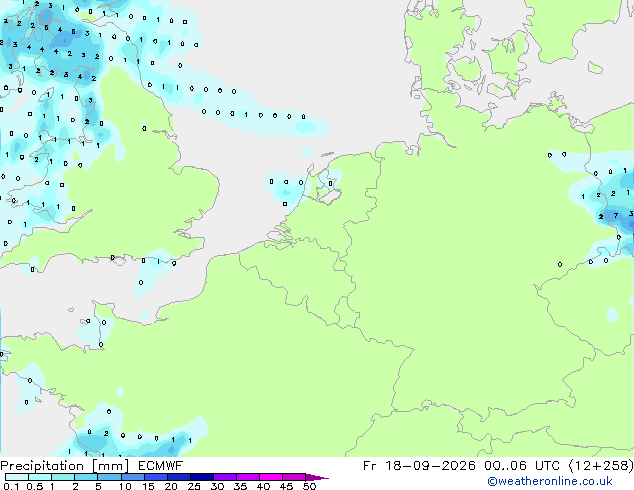The width and height of the screenshot is (634, 490).
Task: Open the weatheronline.co.uk copyright link
Action: coord(550,481)
